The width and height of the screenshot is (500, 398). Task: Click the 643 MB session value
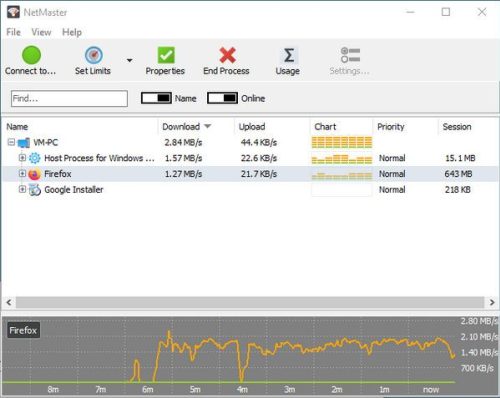(x=458, y=174)
